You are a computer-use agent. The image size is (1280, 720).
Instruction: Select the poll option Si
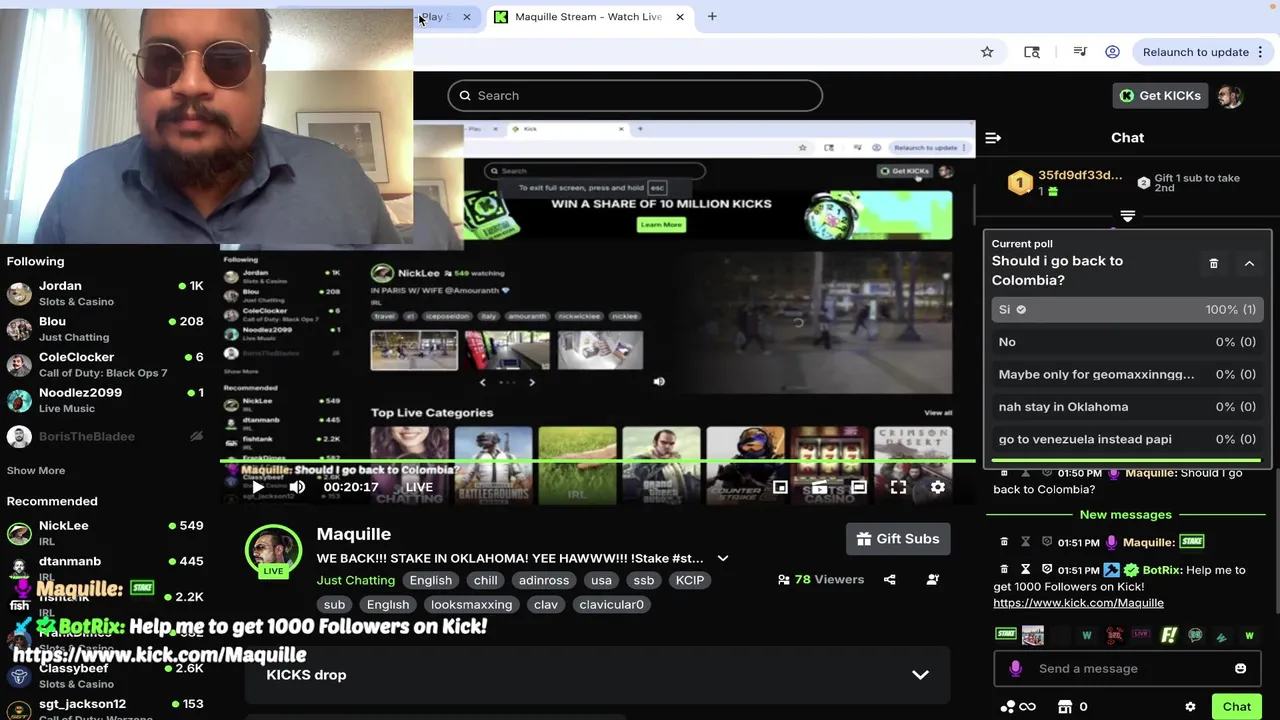point(1127,310)
